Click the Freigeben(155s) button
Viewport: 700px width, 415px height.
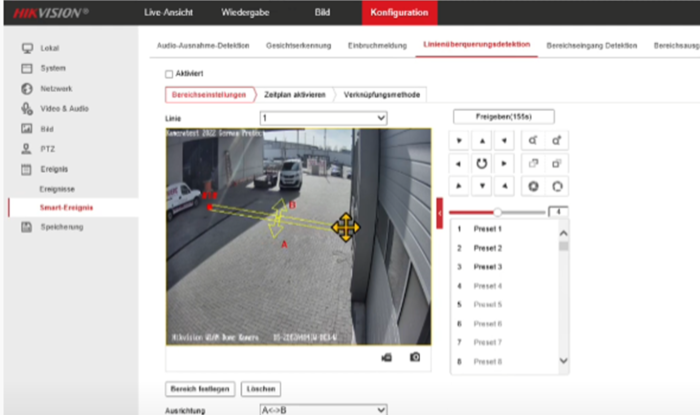(x=504, y=117)
